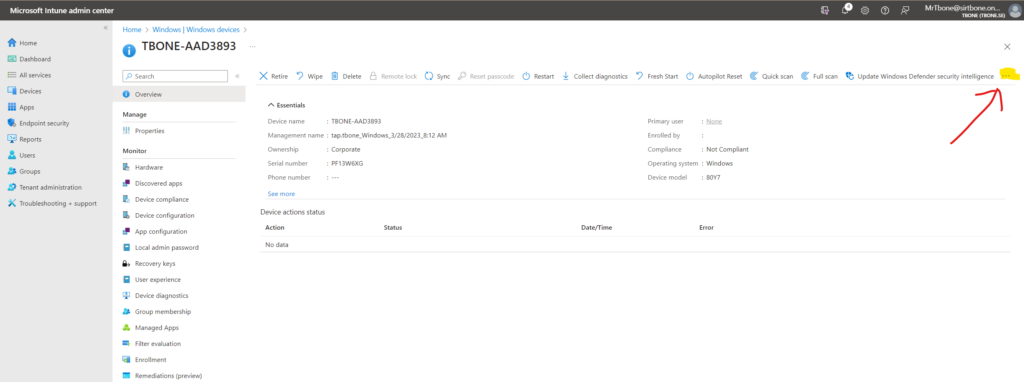Open Users in the sidebar
The width and height of the screenshot is (1024, 382).
click(x=22, y=155)
